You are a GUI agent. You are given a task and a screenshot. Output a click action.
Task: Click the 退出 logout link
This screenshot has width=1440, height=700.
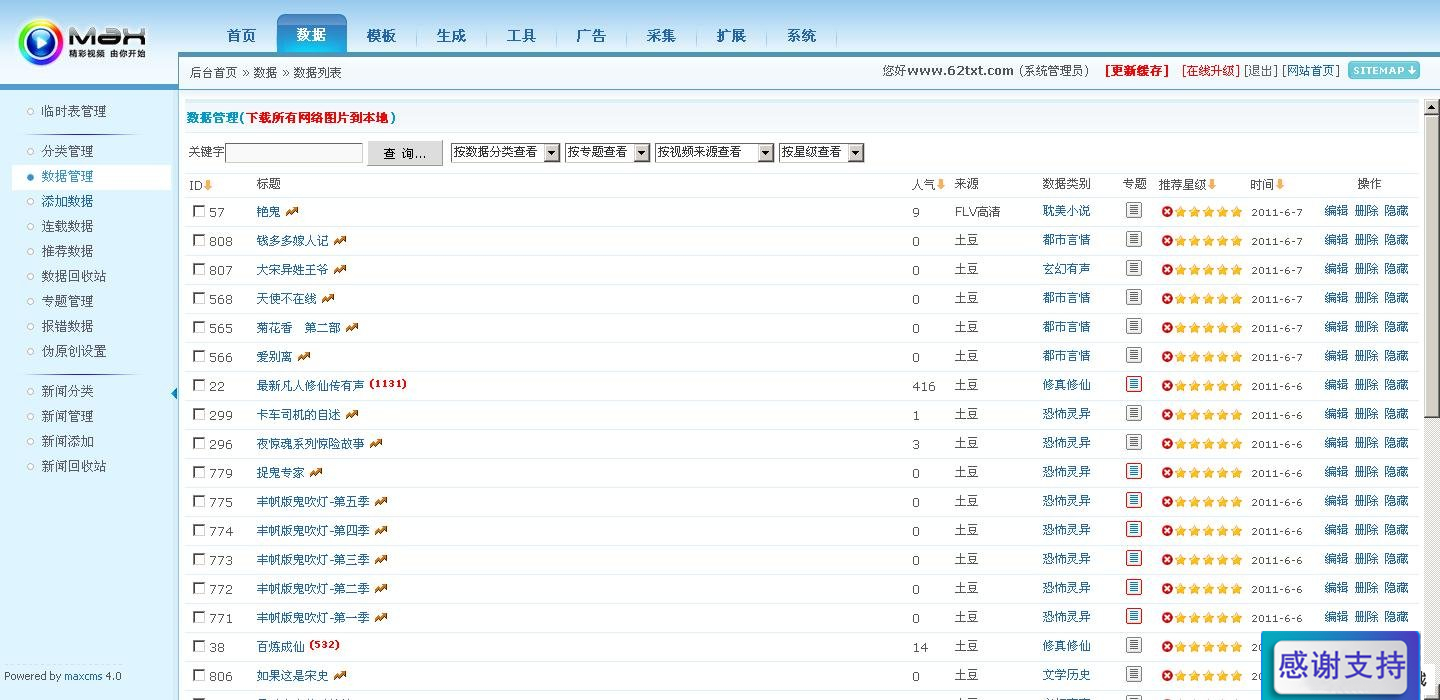[1260, 71]
